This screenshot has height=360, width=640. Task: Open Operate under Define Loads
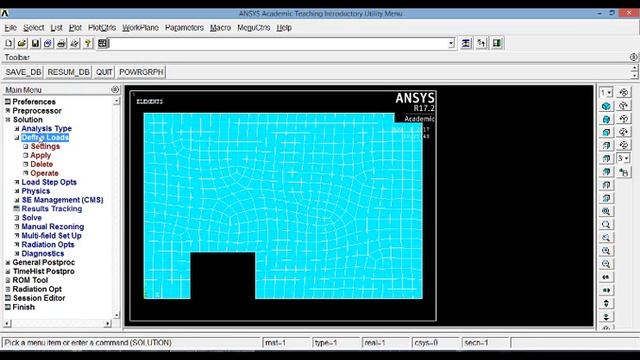click(44, 173)
